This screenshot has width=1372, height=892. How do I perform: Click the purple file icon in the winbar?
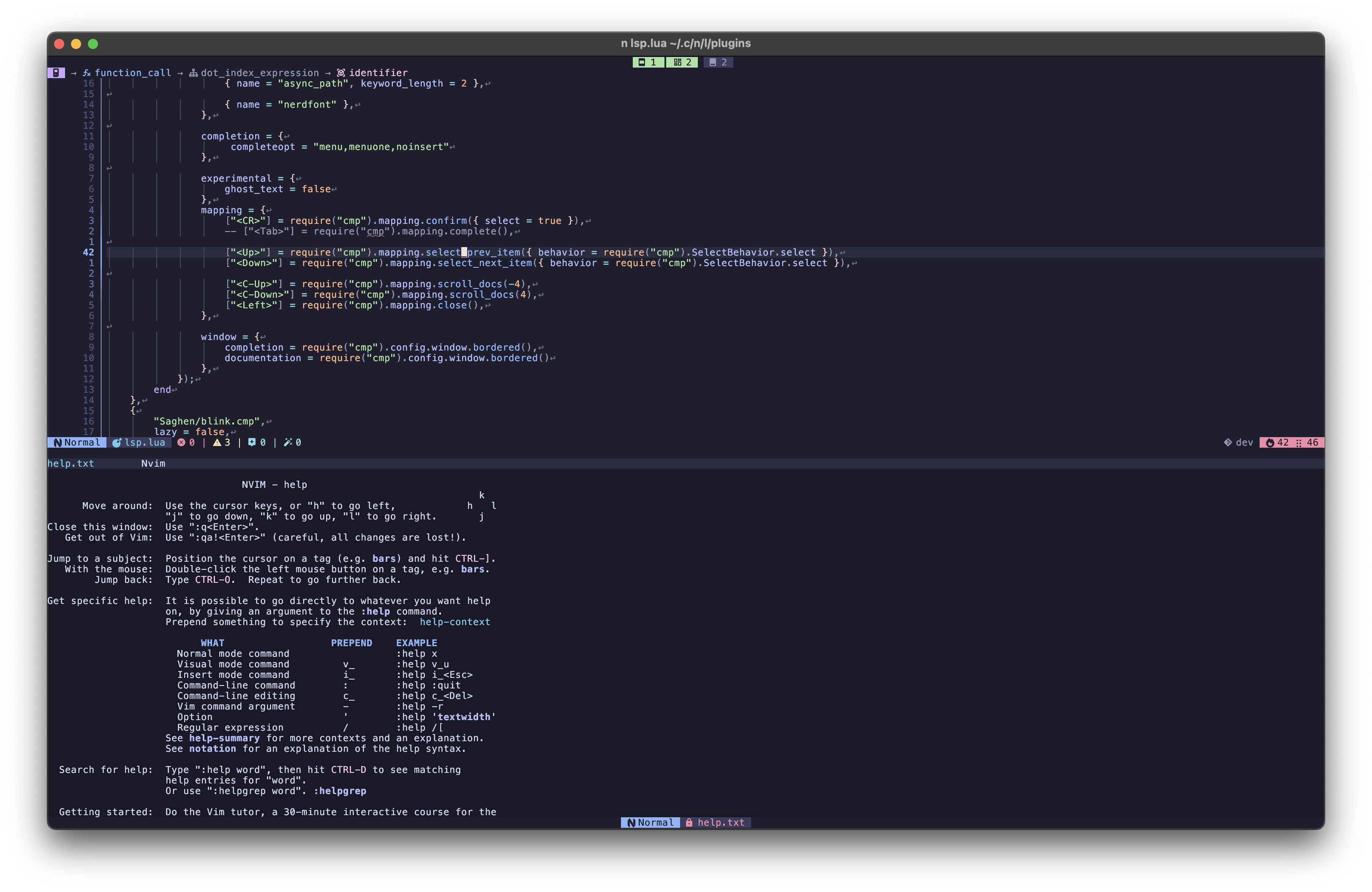(x=56, y=73)
